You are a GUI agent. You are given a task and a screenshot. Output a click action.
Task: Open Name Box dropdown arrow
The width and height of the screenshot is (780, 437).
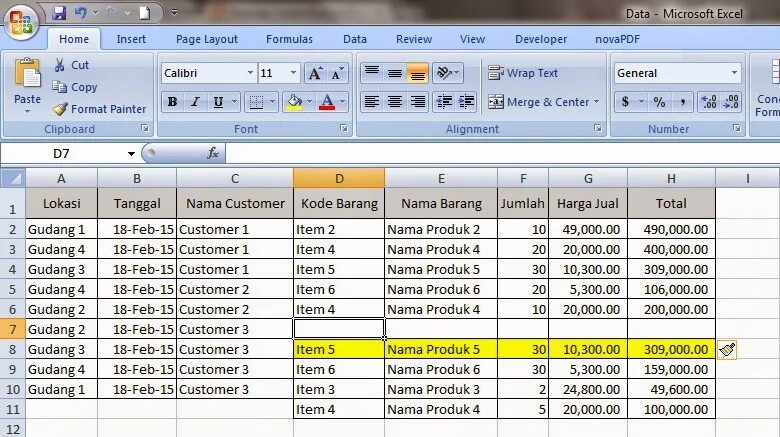coord(131,154)
